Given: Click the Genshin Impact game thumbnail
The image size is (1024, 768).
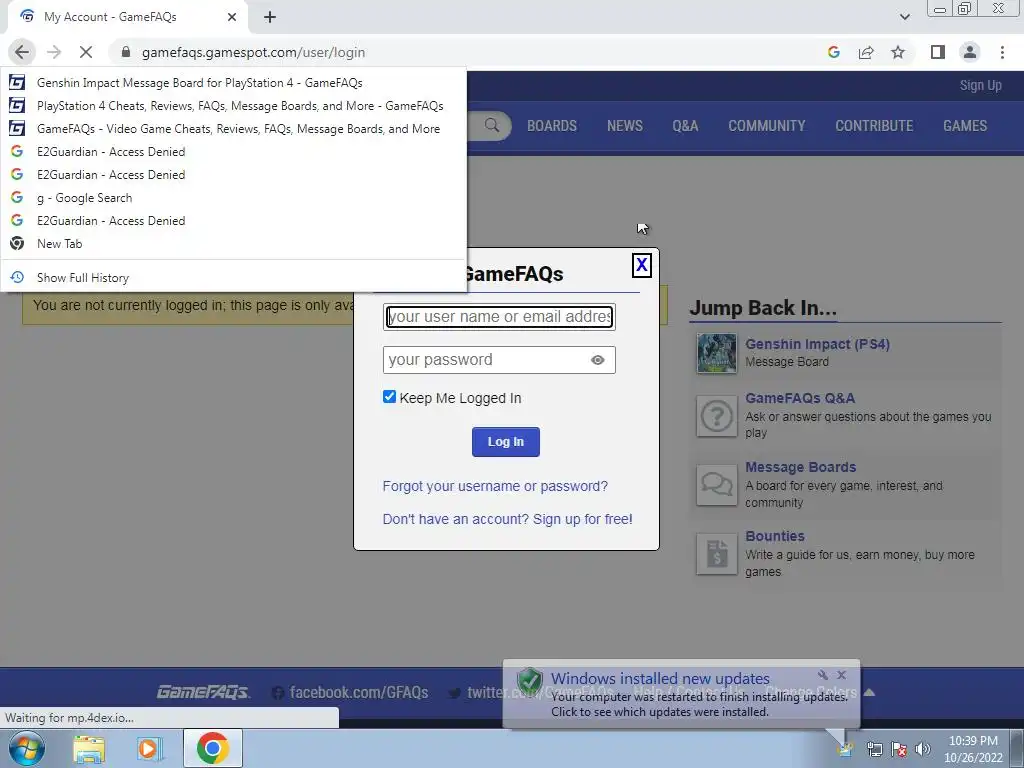Looking at the screenshot, I should 716,353.
